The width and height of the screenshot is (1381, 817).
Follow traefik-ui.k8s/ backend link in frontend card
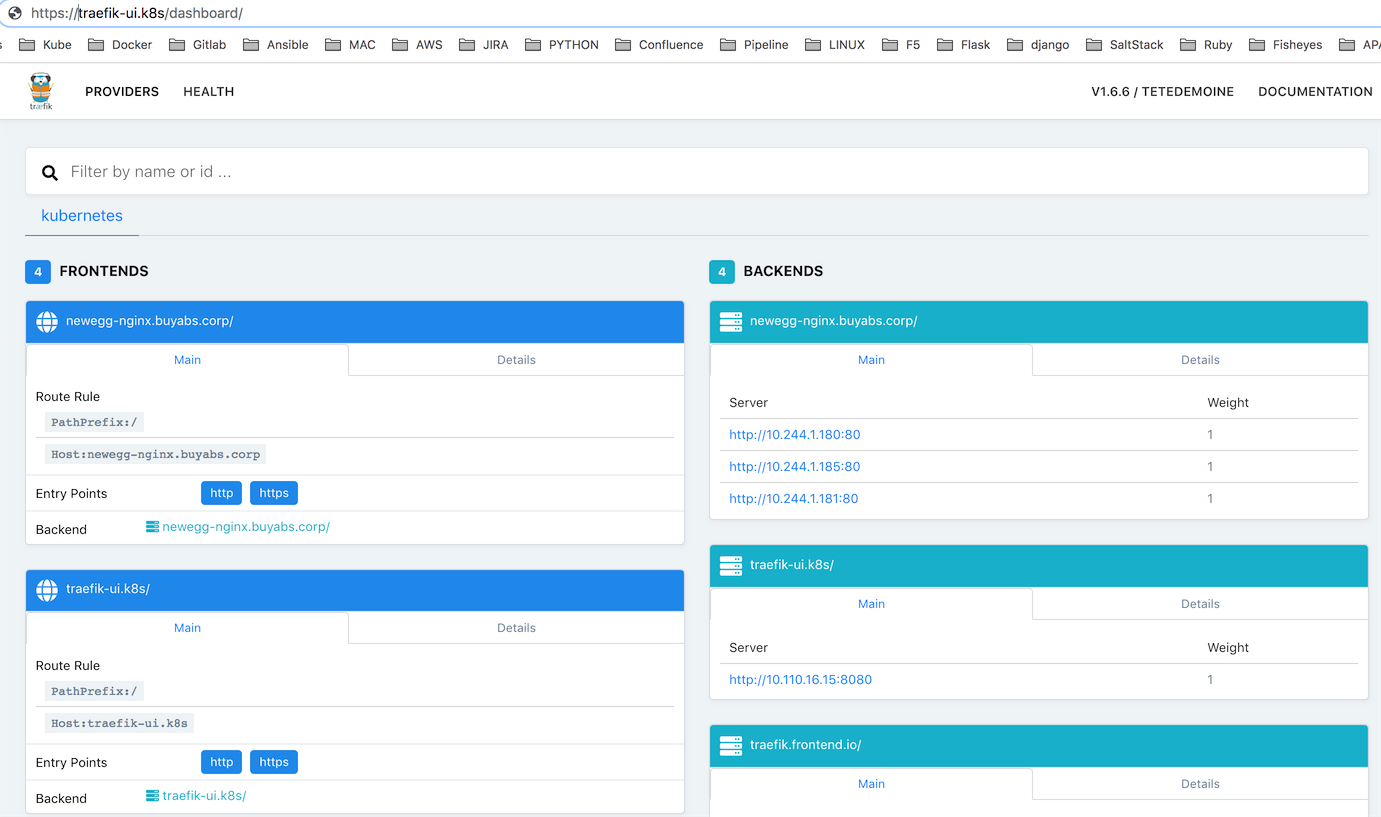click(196, 796)
